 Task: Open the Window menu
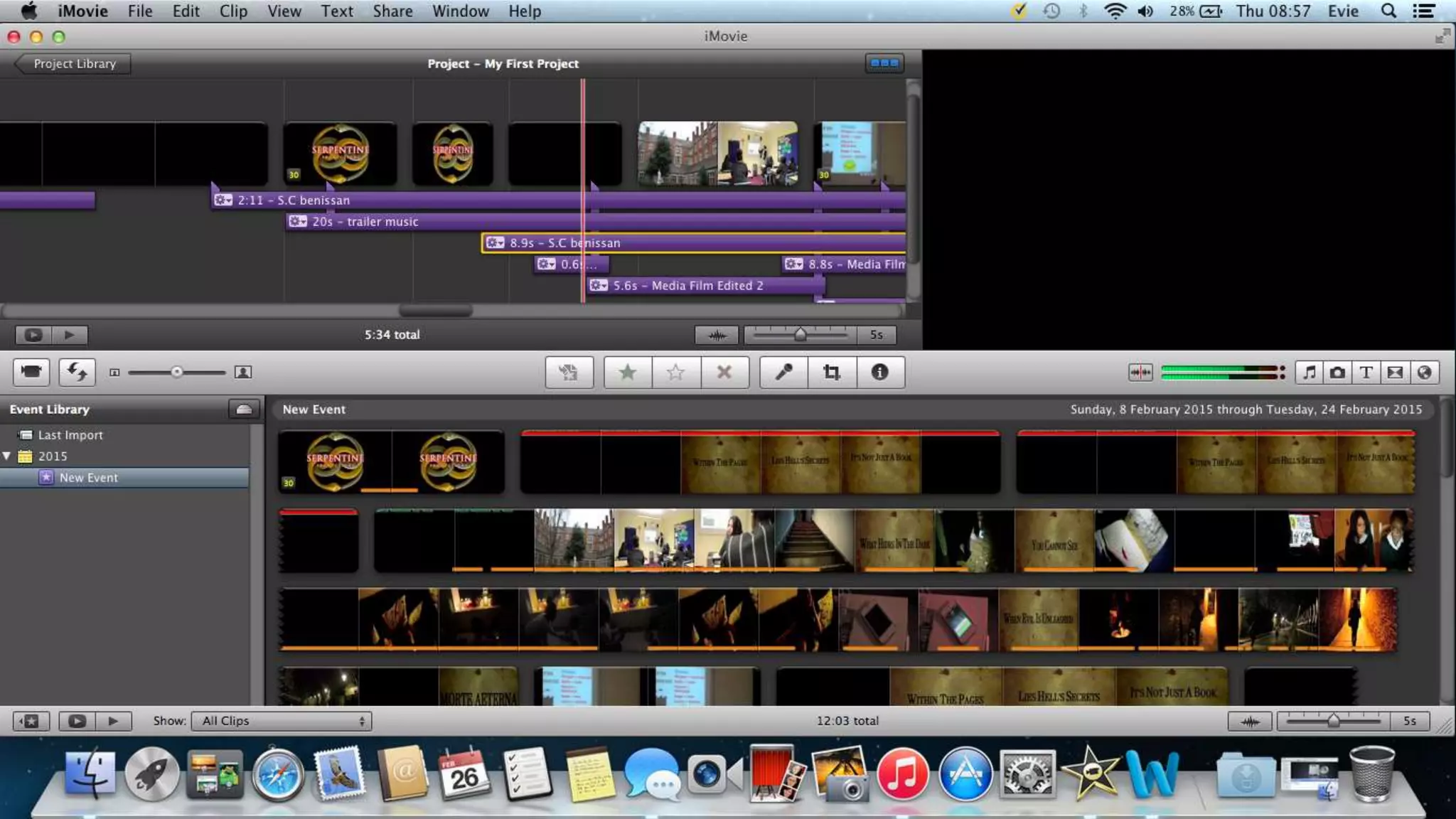pyautogui.click(x=461, y=11)
